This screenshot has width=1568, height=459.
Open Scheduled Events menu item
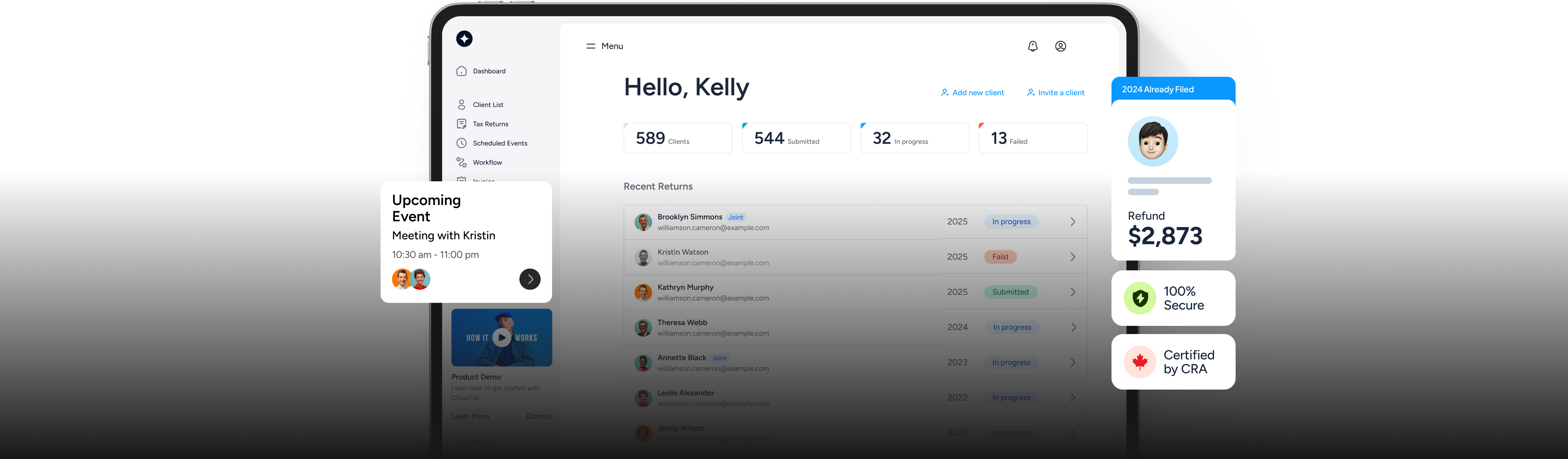(500, 143)
